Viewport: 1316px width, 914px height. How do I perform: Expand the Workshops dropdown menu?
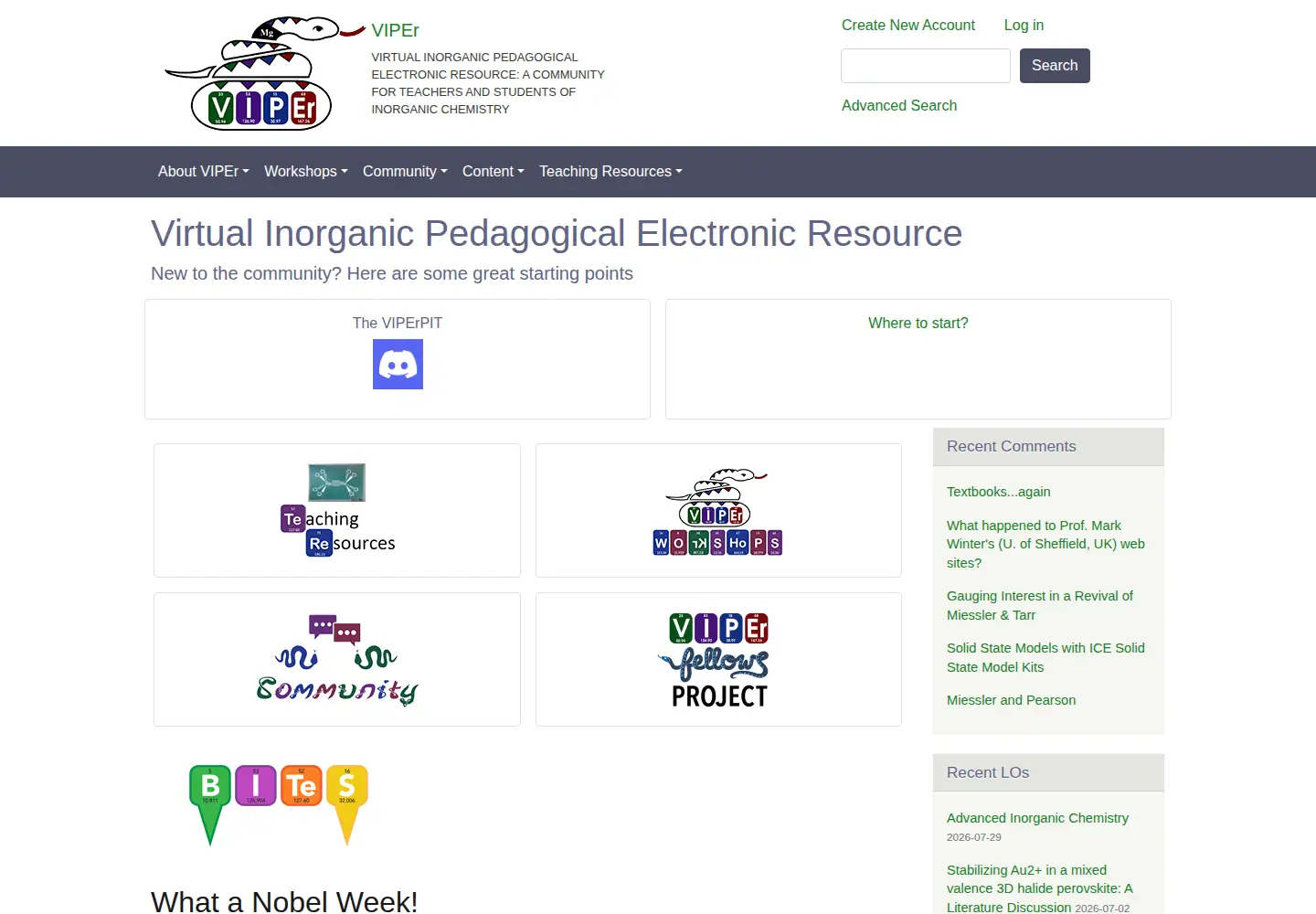click(x=305, y=172)
